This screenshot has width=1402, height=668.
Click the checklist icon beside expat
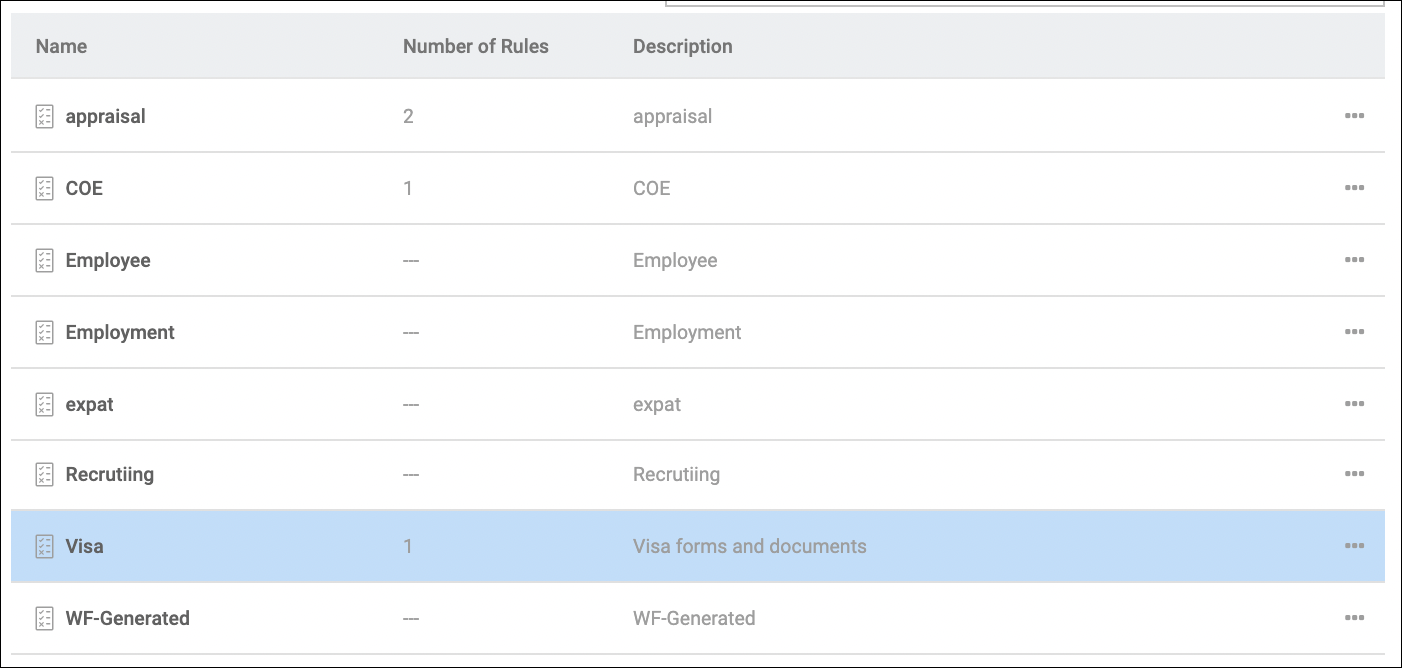click(44, 404)
